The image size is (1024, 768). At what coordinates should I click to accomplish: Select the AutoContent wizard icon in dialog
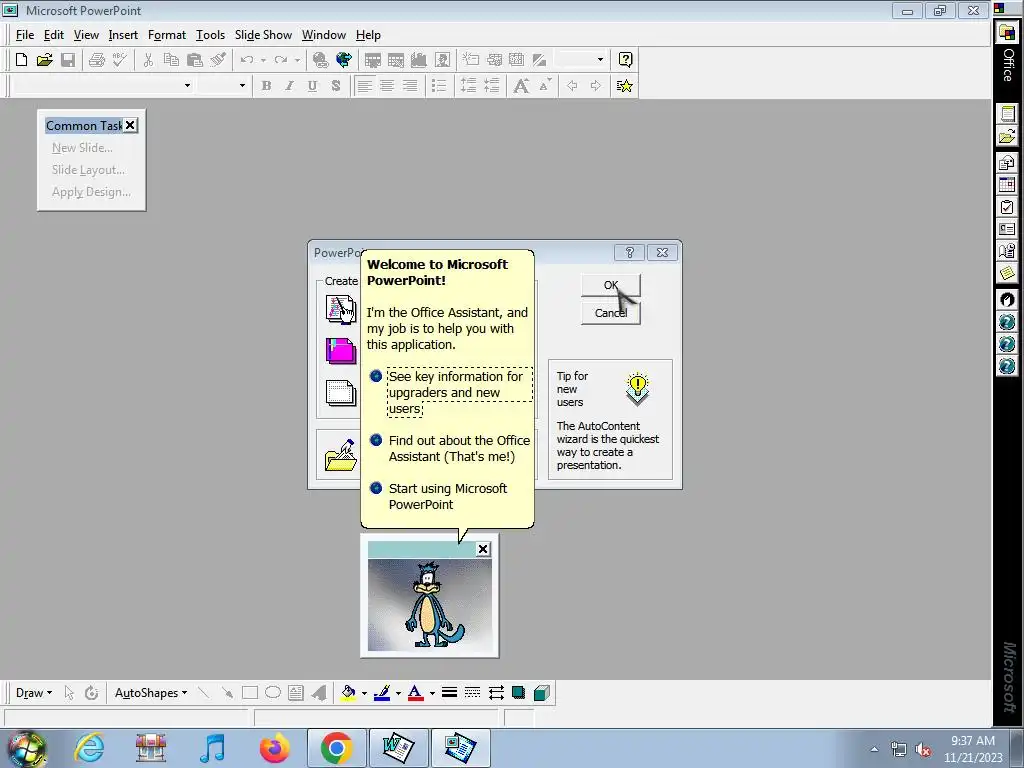pos(341,308)
